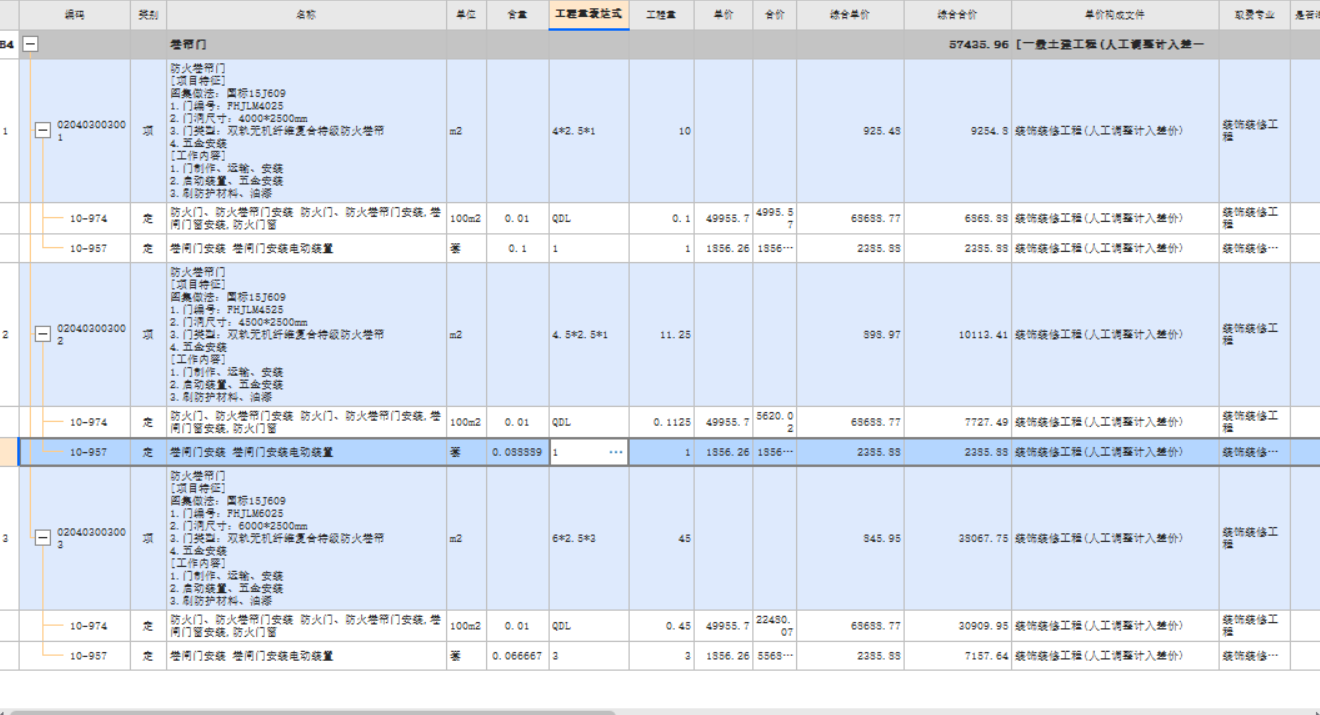Select total price cell 38067.75
This screenshot has width=1320, height=715.
958,539
